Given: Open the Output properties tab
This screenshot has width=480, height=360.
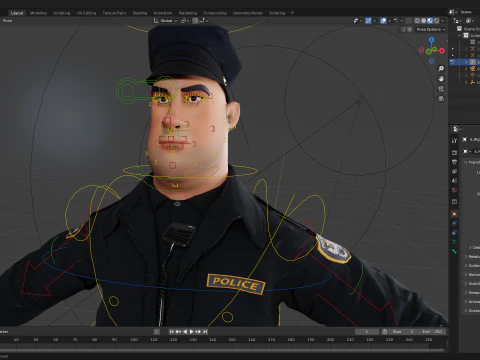Looking at the screenshot, I should tap(454, 162).
